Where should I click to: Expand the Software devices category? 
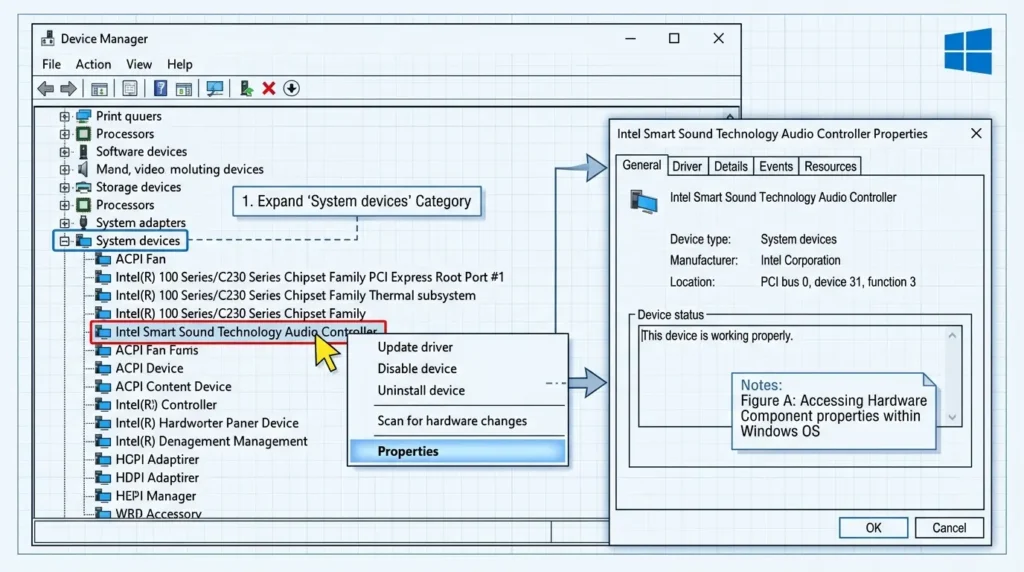pos(64,151)
